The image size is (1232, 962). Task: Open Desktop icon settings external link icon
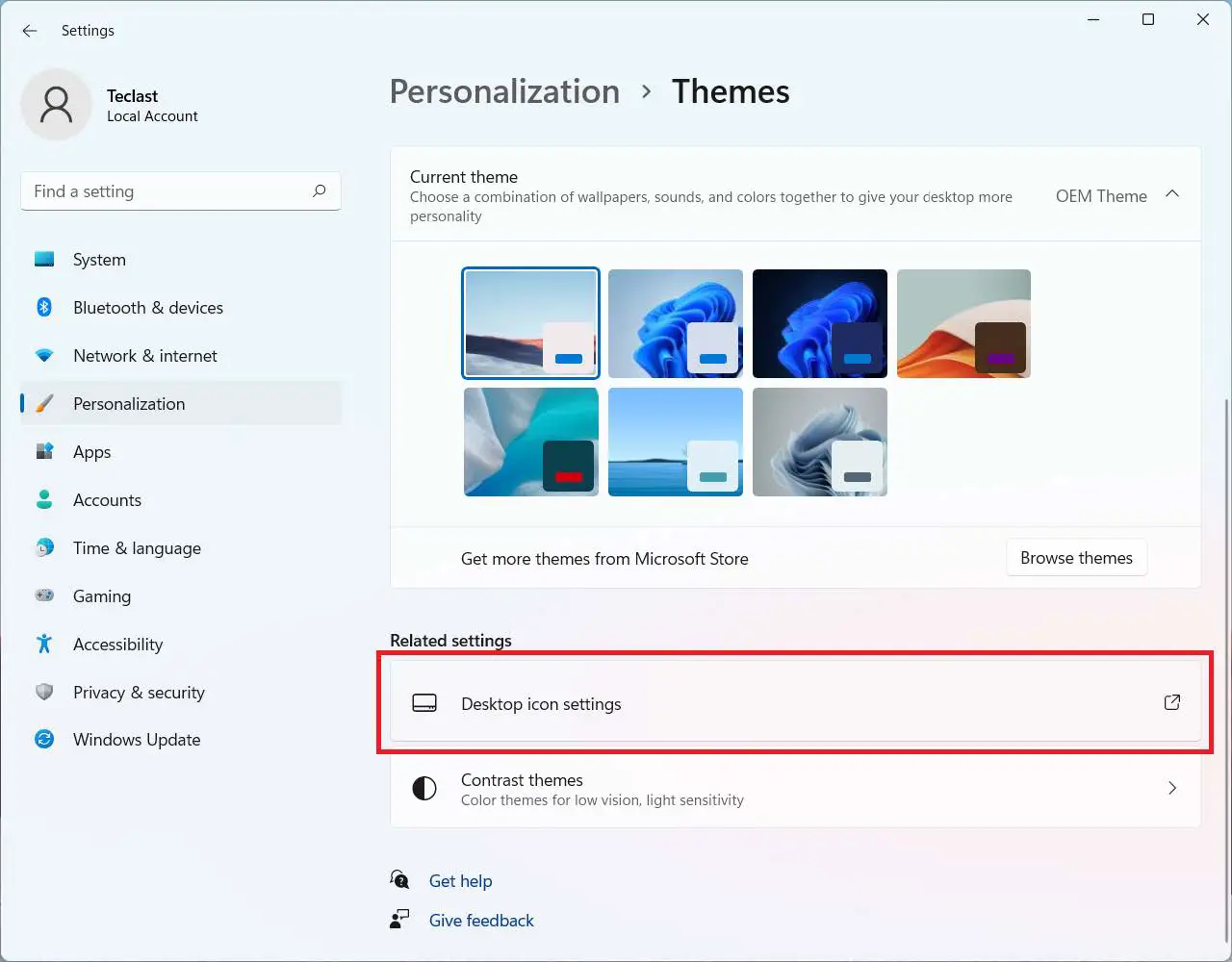point(1171,702)
